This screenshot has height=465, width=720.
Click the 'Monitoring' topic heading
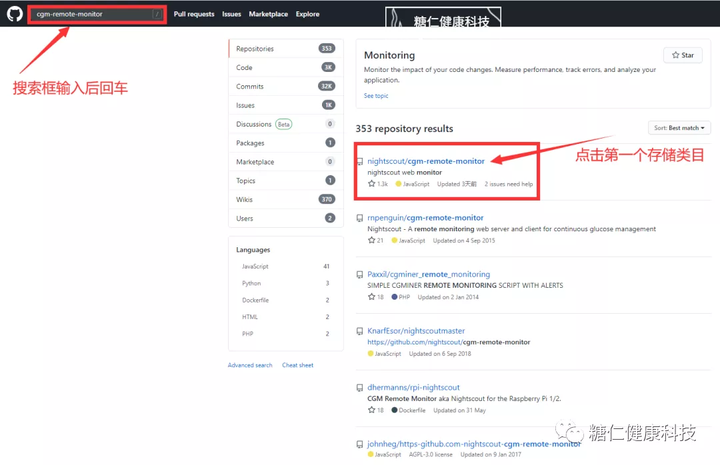pos(389,55)
